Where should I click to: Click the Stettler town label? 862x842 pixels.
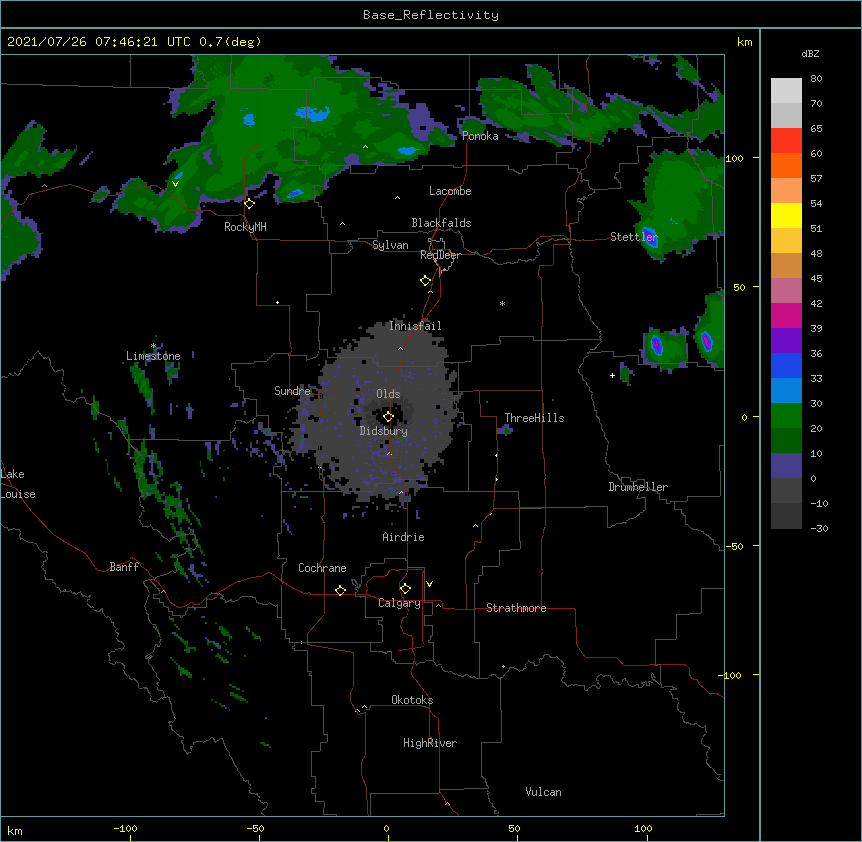[x=634, y=237]
